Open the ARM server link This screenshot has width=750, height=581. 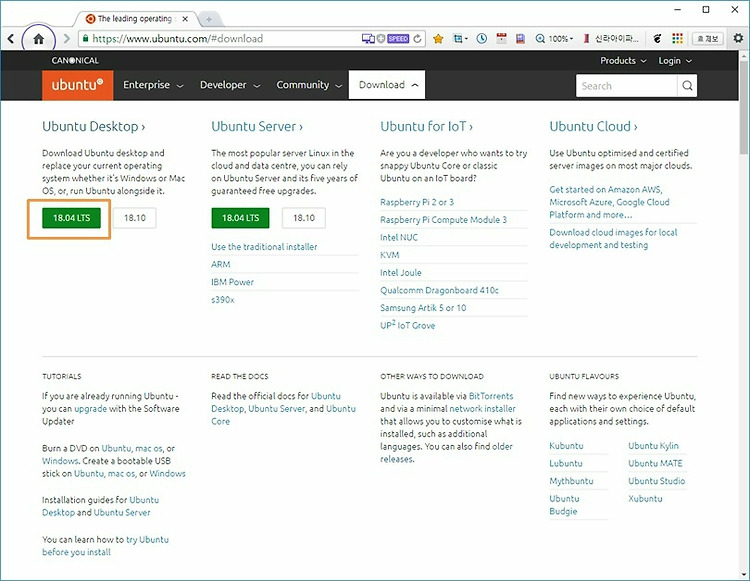pos(221,264)
